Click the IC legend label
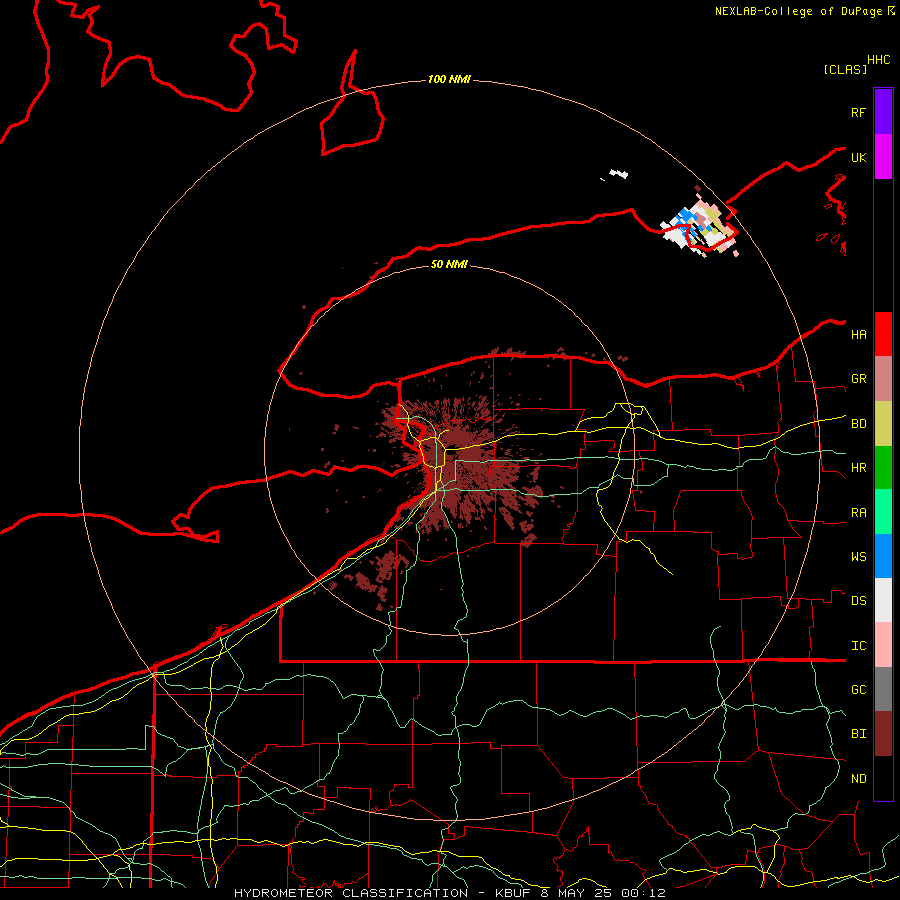 [x=858, y=646]
